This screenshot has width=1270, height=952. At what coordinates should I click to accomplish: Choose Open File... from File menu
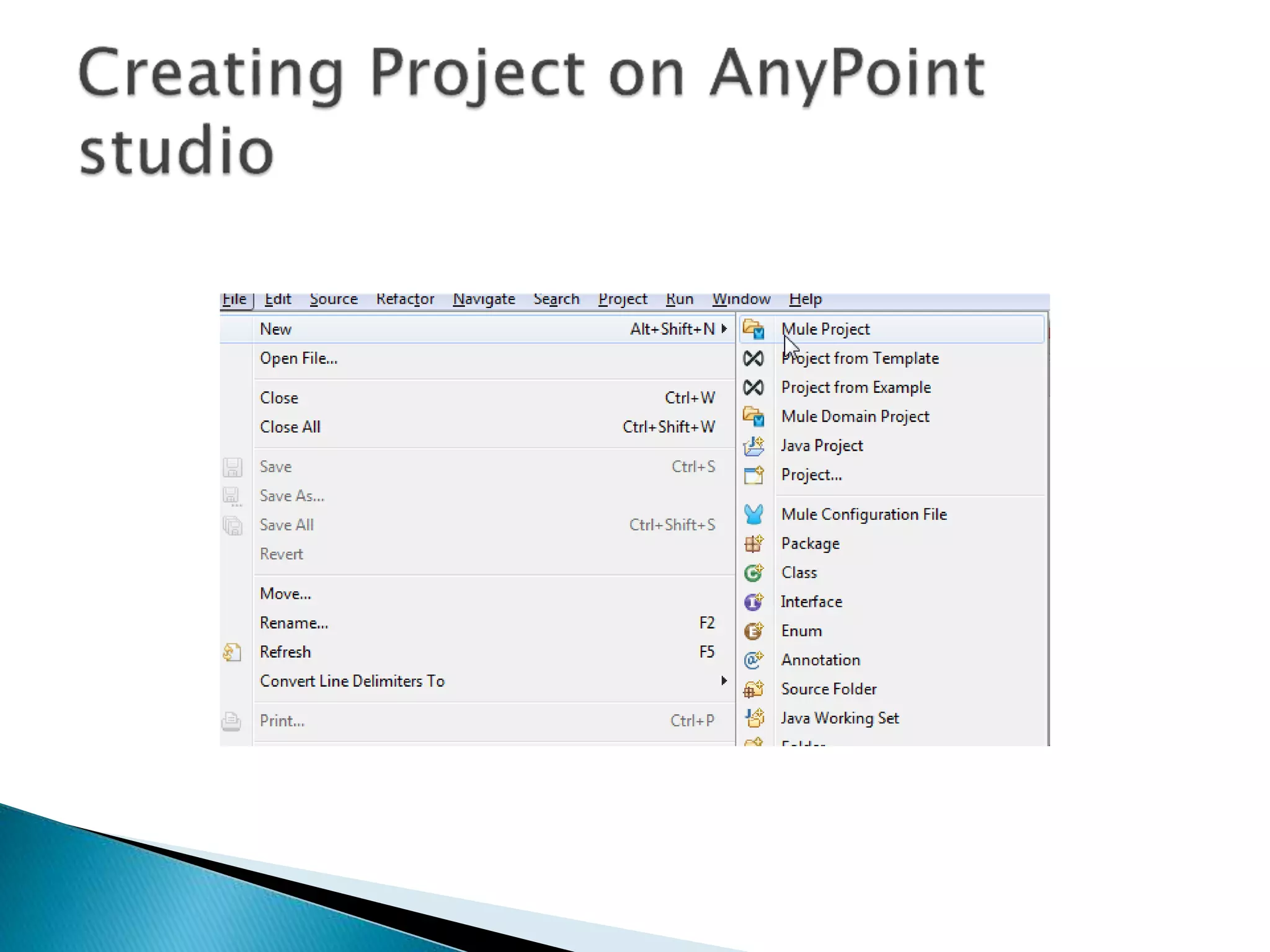pyautogui.click(x=298, y=358)
